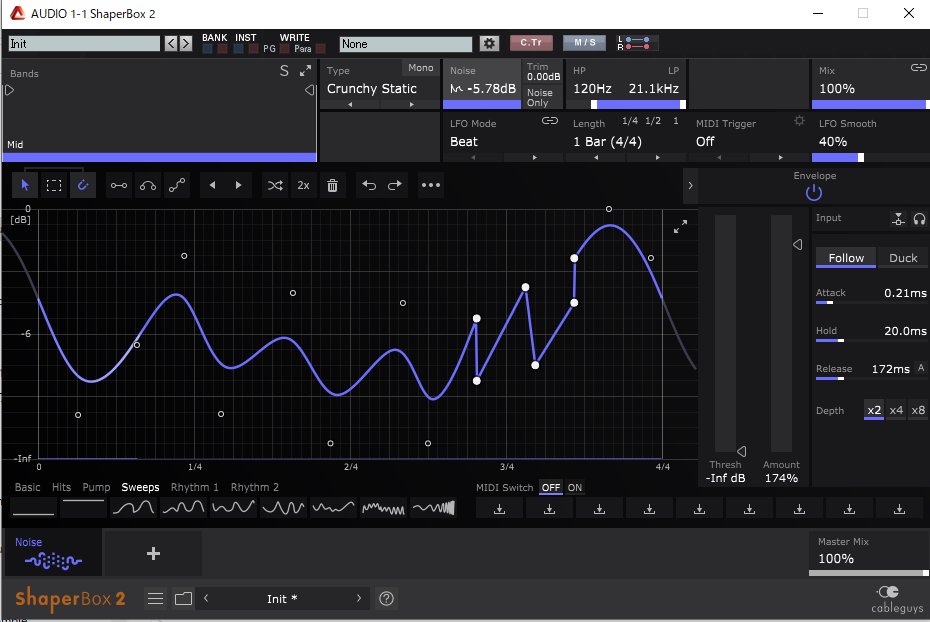Shift the wave left in toolbar
The height and width of the screenshot is (622, 930).
click(x=212, y=186)
